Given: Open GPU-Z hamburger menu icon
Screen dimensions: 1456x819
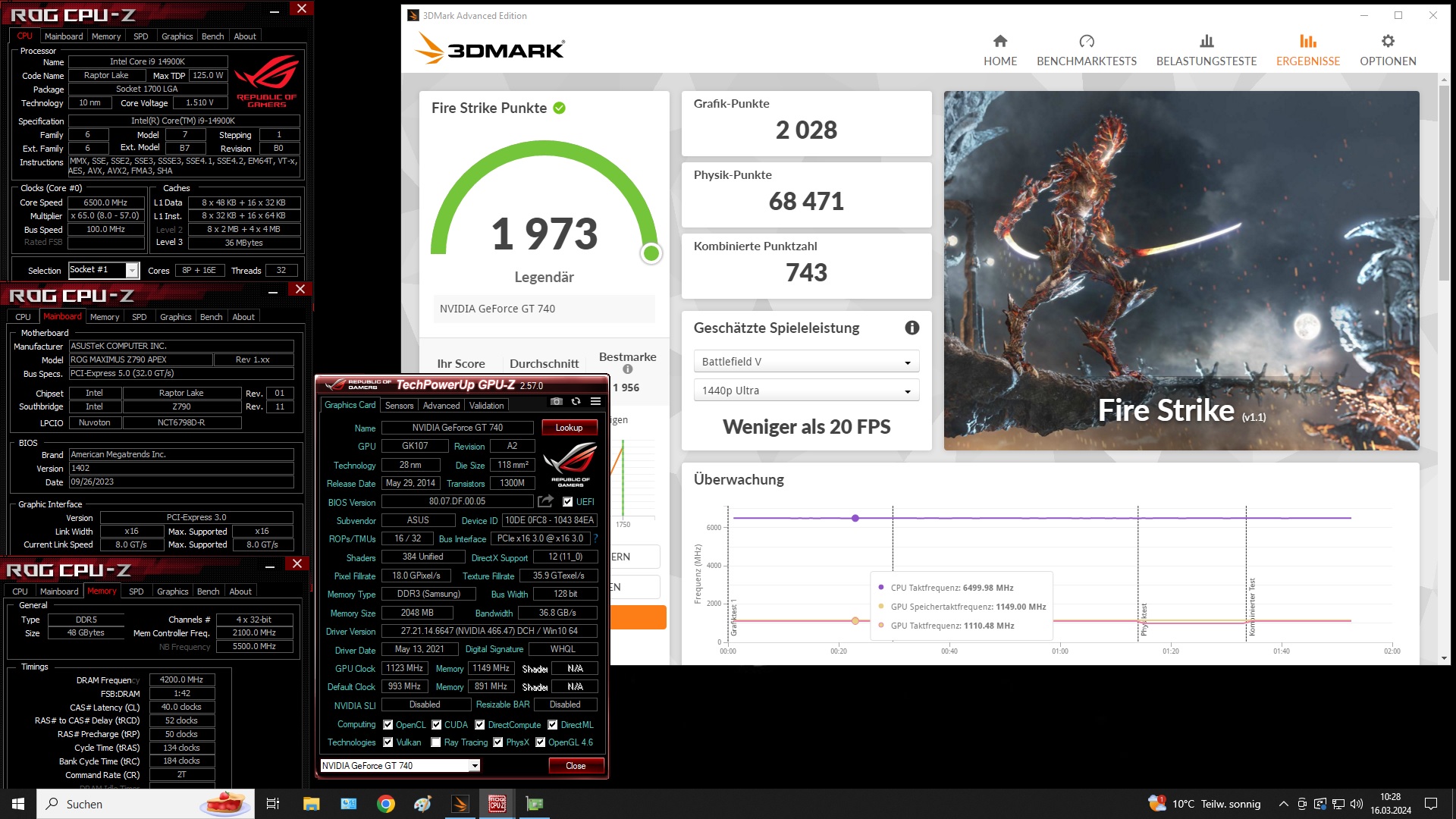Looking at the screenshot, I should pyautogui.click(x=595, y=401).
